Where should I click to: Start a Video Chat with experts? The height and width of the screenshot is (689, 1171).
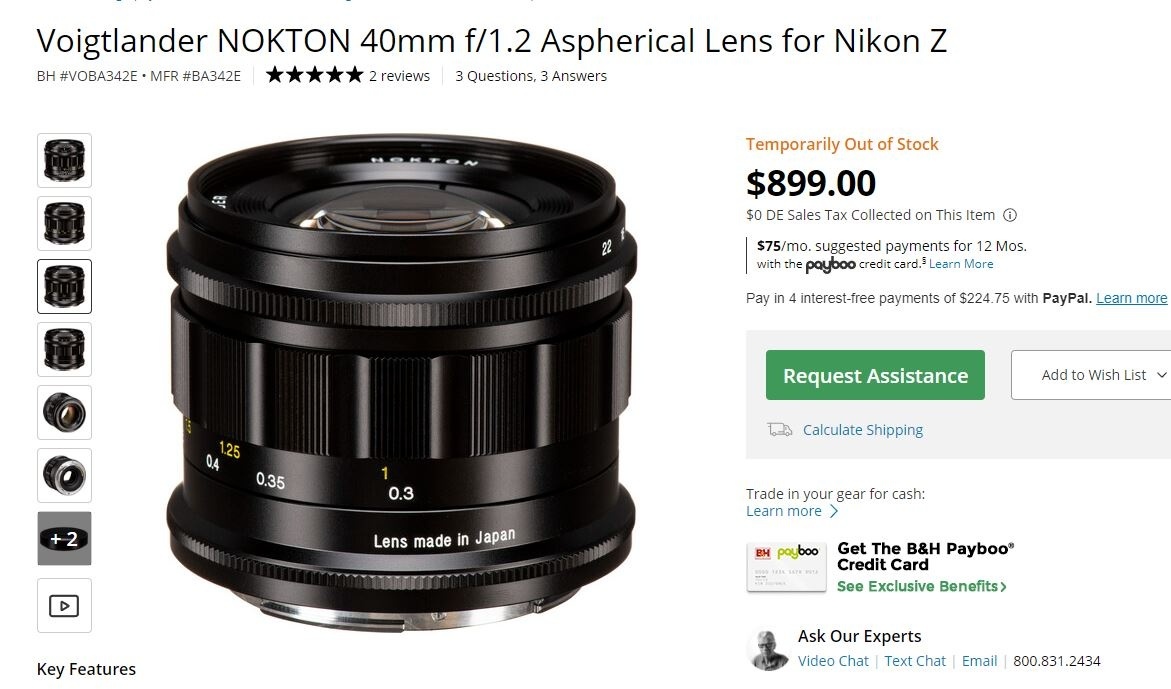click(x=833, y=661)
